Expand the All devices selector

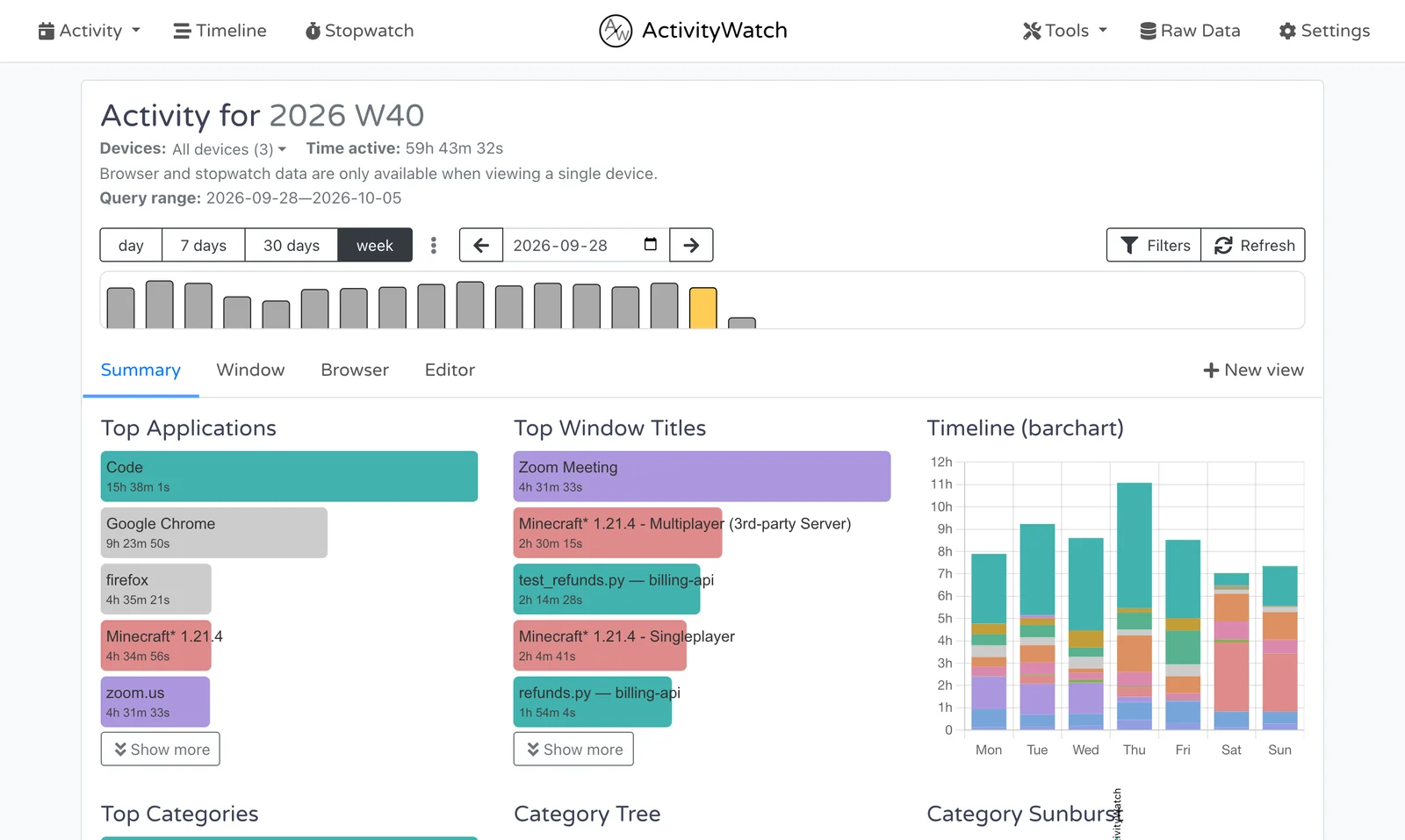(229, 149)
